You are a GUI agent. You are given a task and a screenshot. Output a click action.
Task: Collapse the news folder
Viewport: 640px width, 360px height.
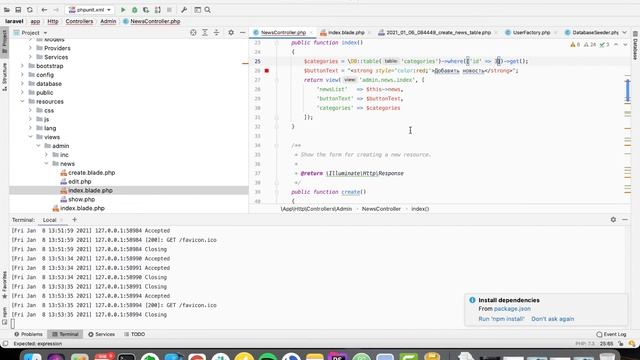click(46, 164)
